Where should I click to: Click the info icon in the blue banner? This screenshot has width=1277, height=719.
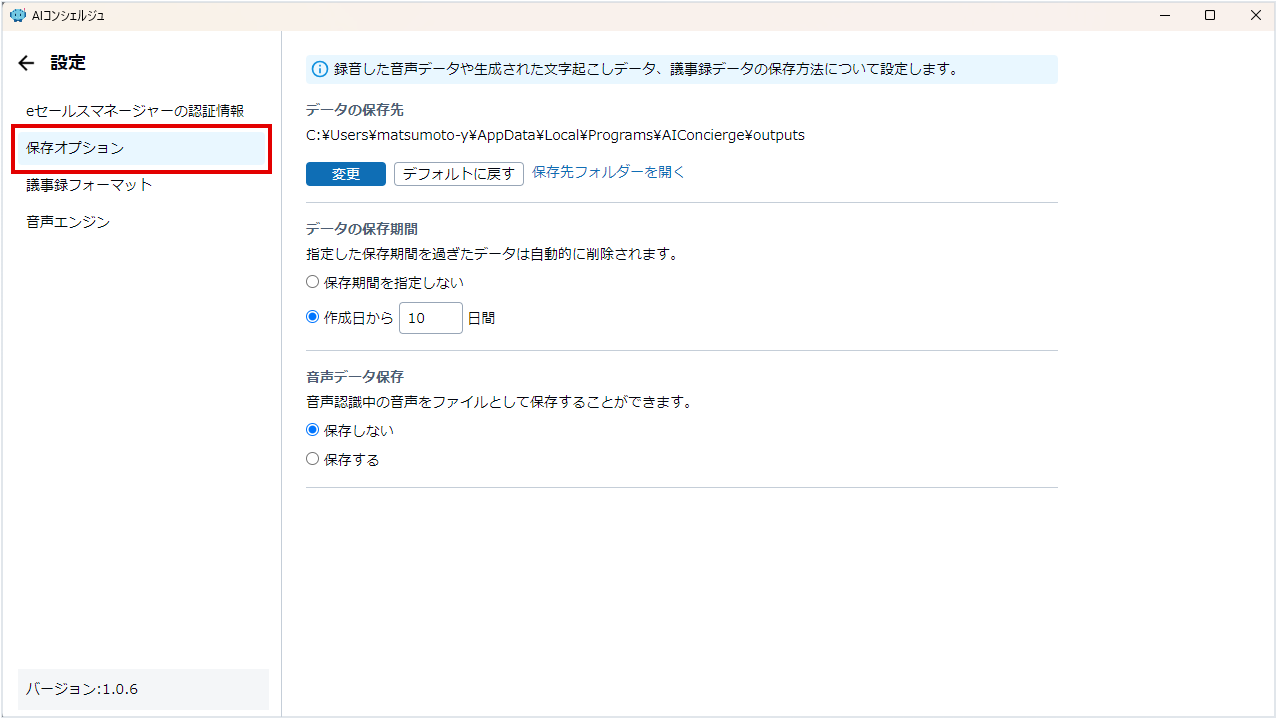click(x=320, y=69)
